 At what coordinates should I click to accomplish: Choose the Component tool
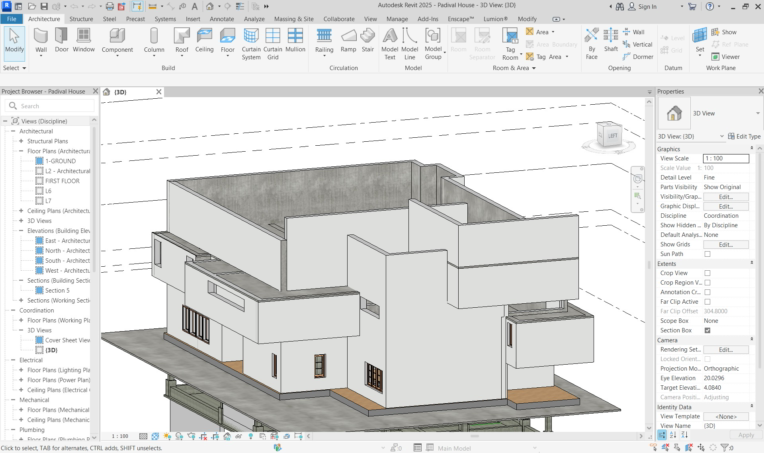pos(117,41)
